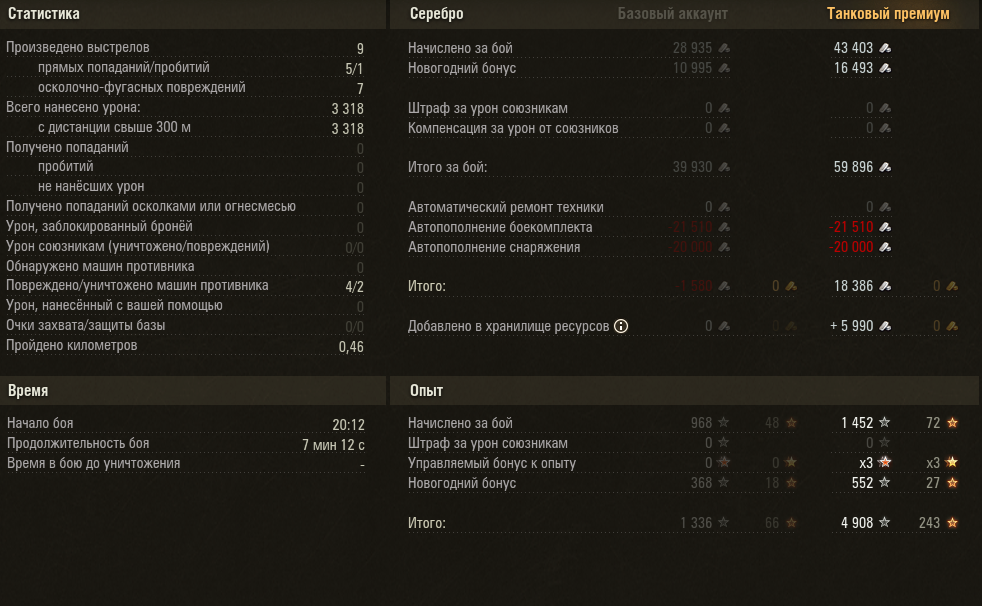Click the silver icon beside premium total 59 896
The width and height of the screenshot is (982, 606).
pyautogui.click(x=885, y=167)
